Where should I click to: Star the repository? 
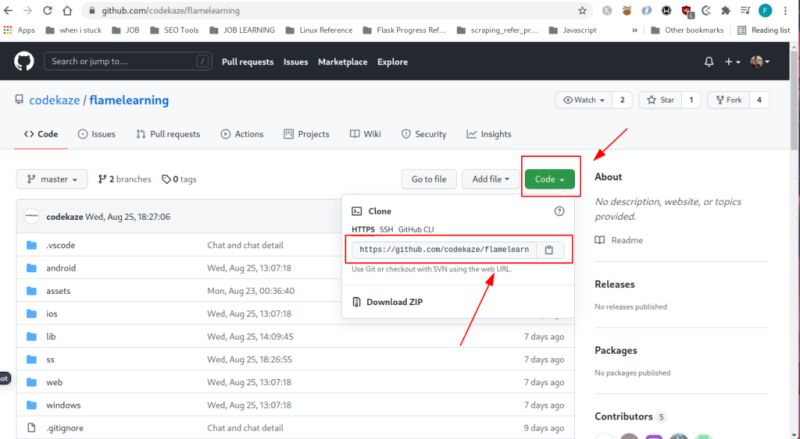[x=661, y=100]
